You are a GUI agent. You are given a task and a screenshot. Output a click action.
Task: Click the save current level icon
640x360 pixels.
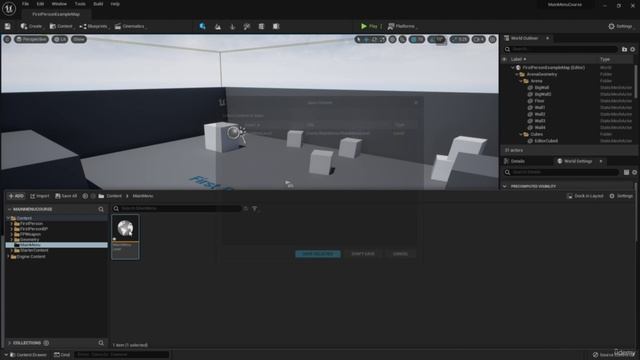8,26
